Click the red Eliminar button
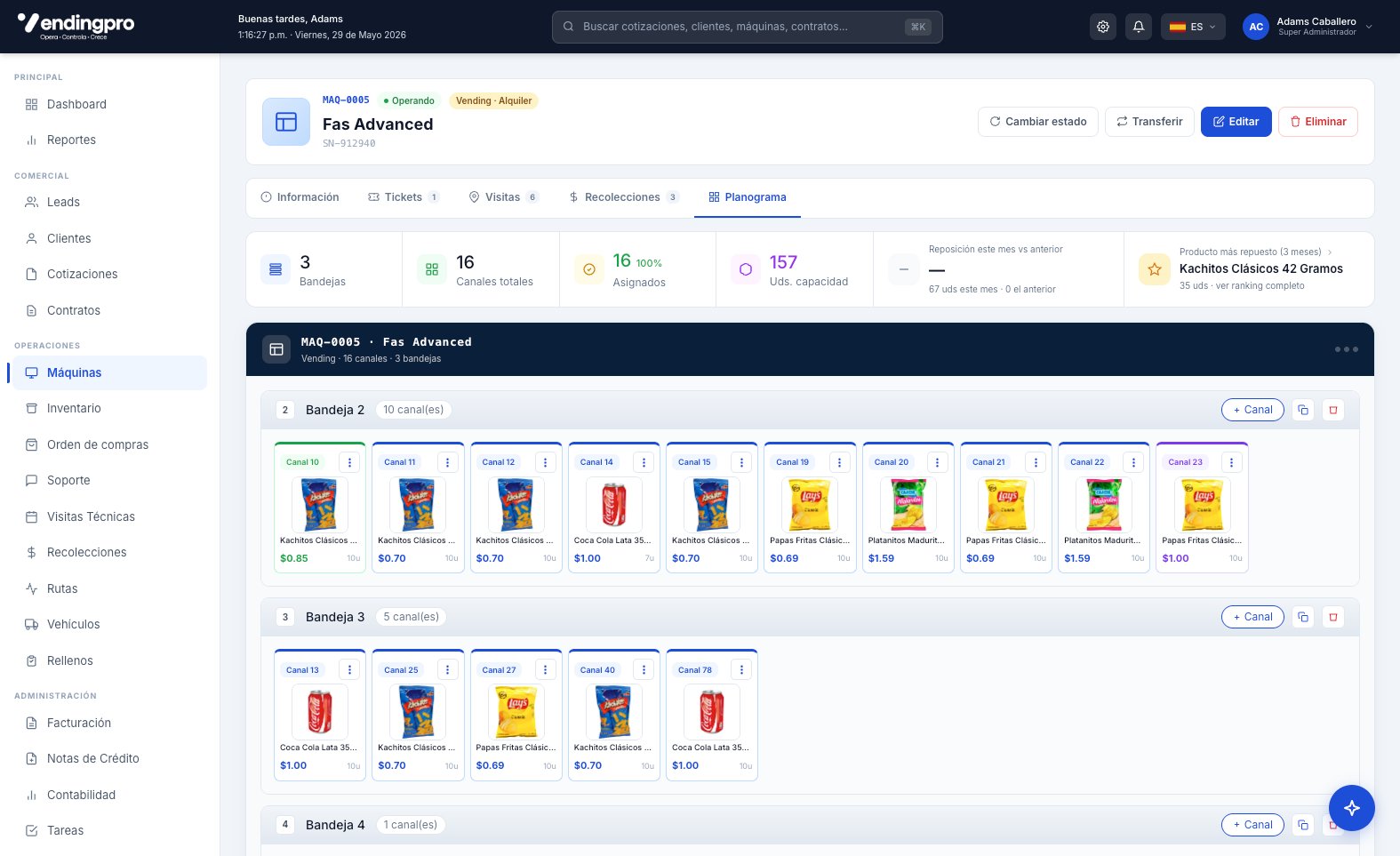Screen dimensions: 1400x856 pos(1318,122)
